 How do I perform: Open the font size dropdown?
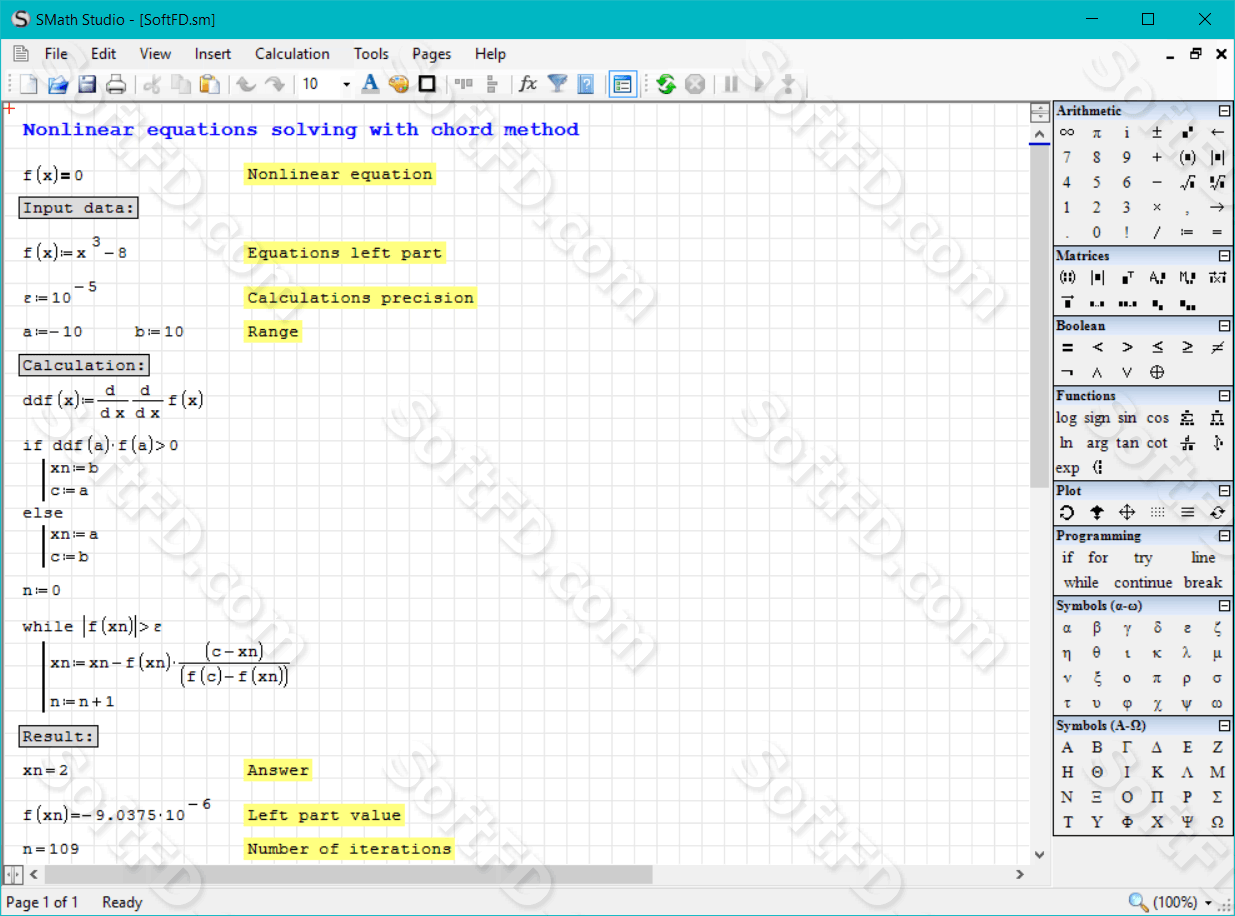click(x=346, y=84)
